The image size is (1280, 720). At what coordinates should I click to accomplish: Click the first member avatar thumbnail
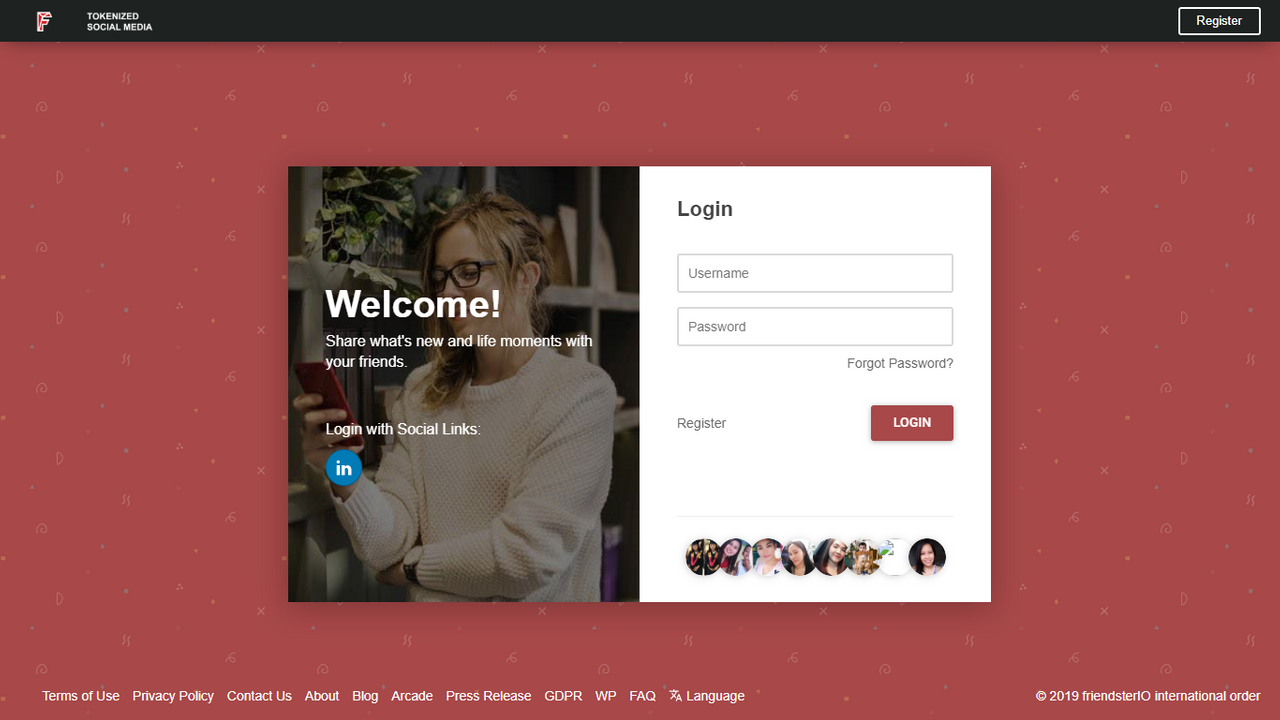pos(704,557)
